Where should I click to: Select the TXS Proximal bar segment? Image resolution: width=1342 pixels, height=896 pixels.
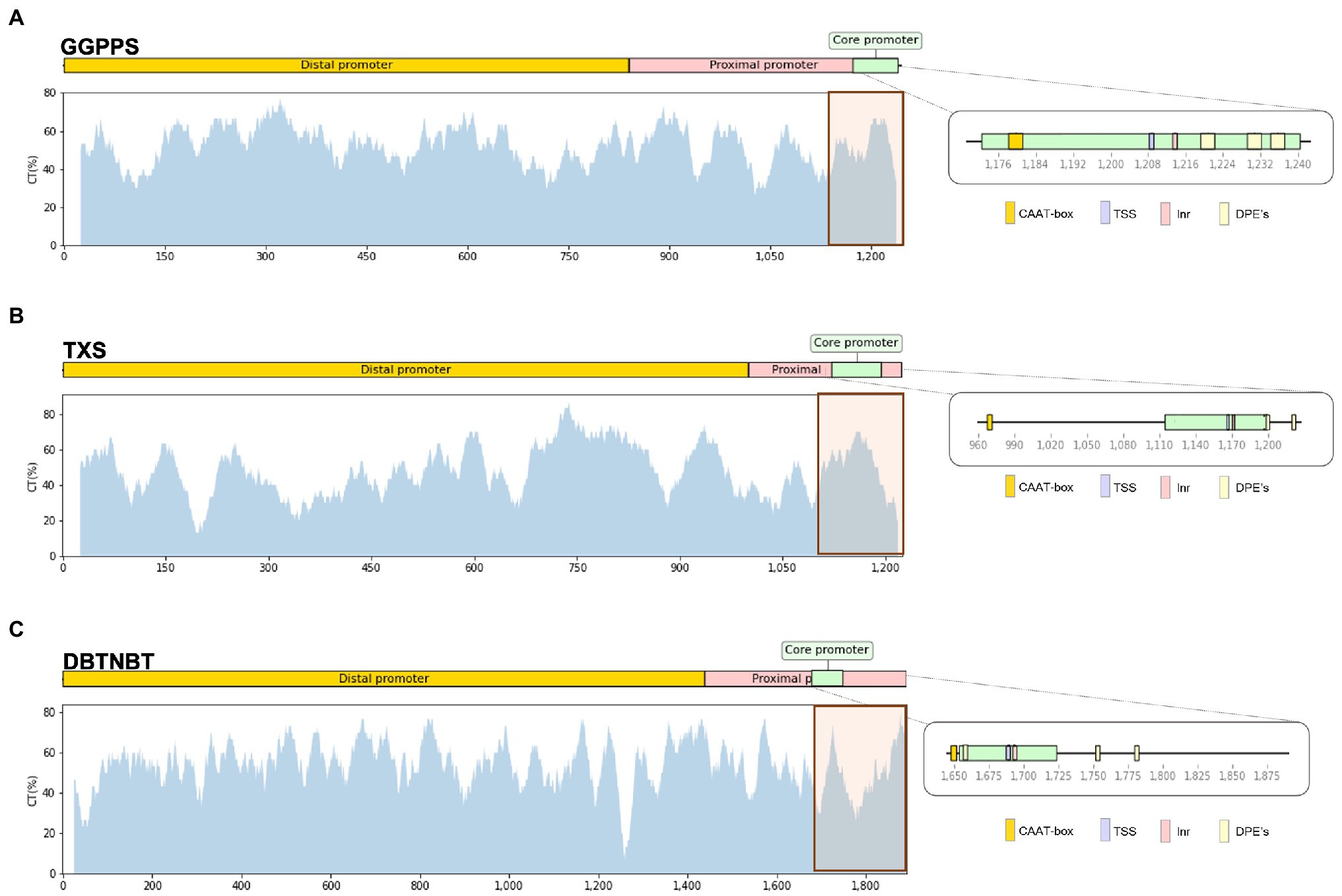tap(790, 369)
